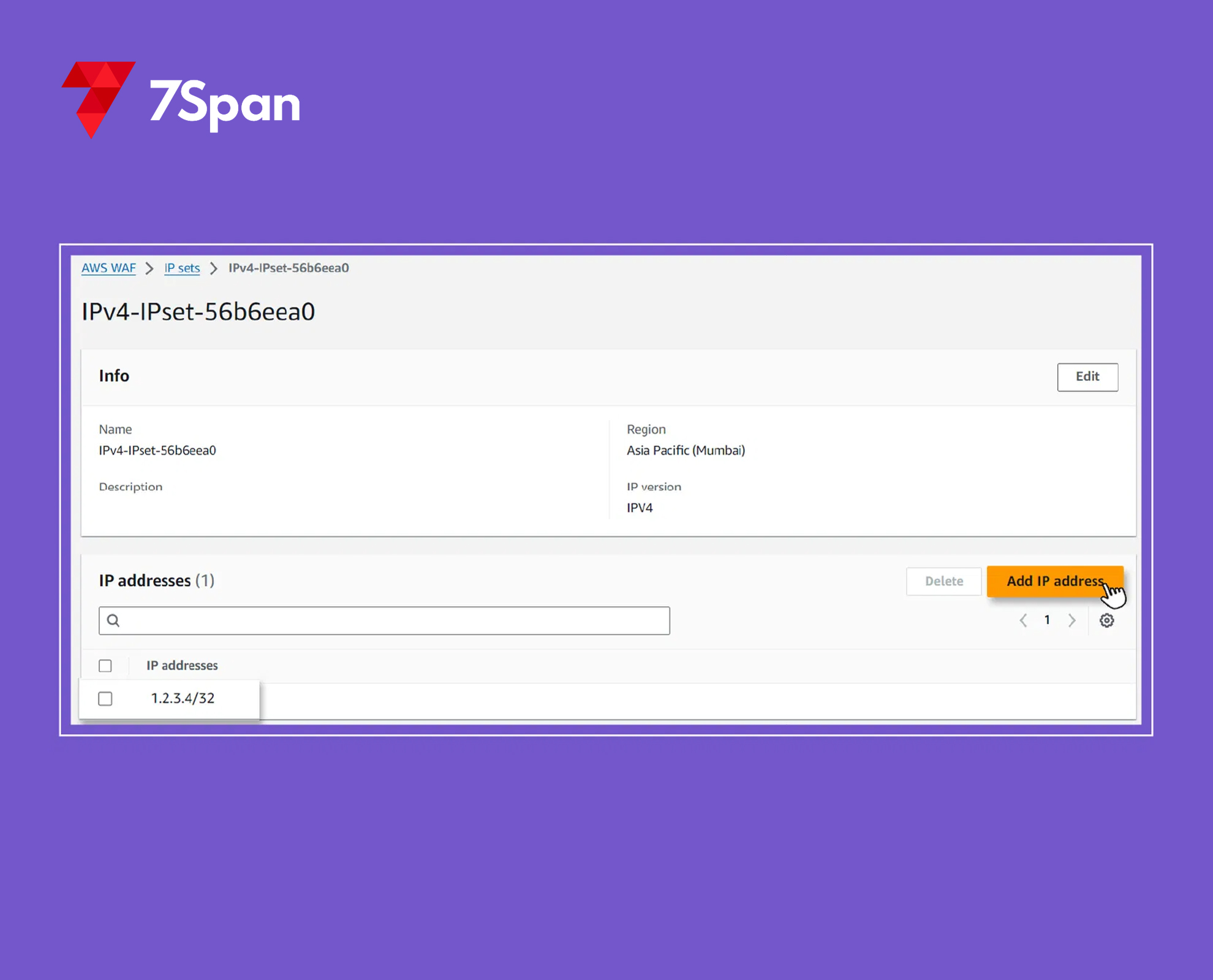Click the IP addresses (1) section heading
Viewport: 1213px width, 980px height.
pos(157,581)
